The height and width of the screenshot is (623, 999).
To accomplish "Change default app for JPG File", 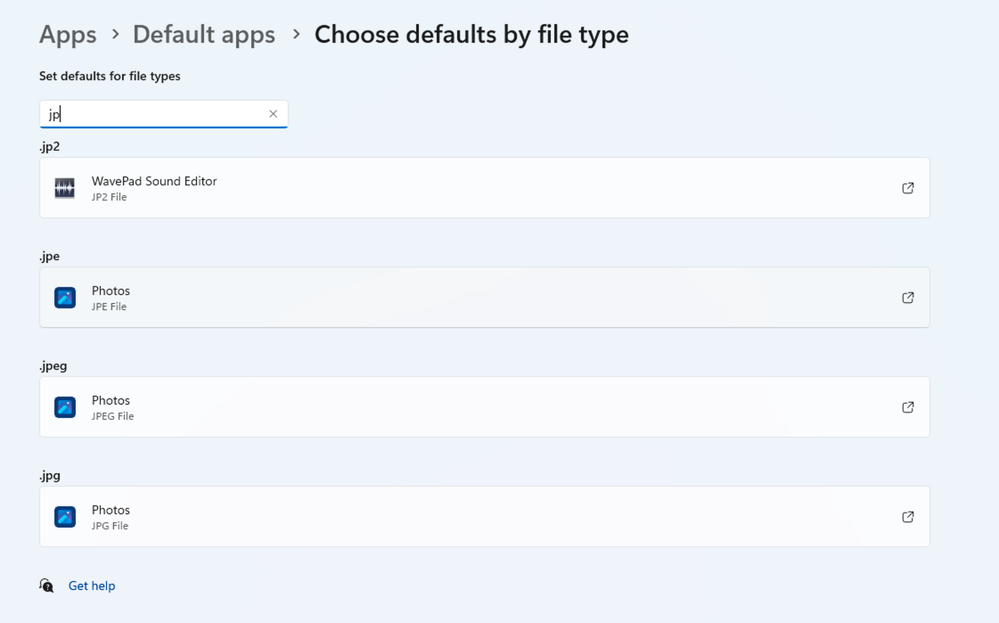I will coord(484,517).
